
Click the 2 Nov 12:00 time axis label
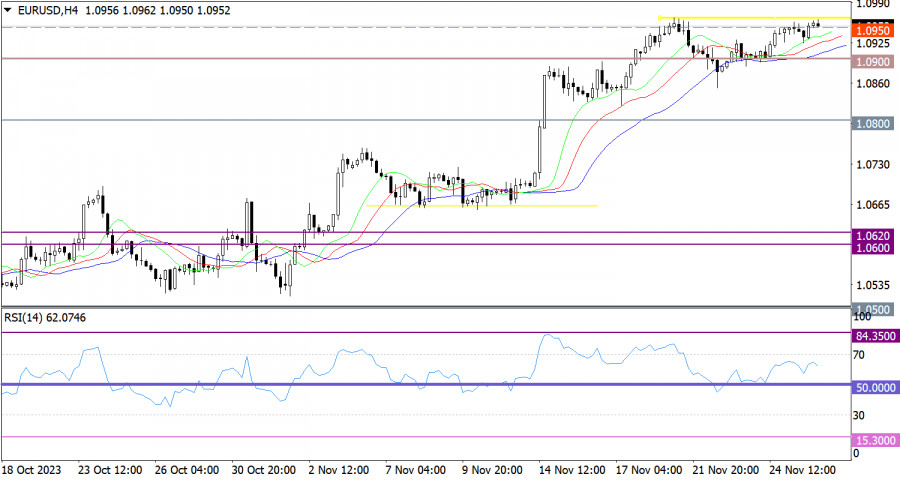[x=339, y=470]
